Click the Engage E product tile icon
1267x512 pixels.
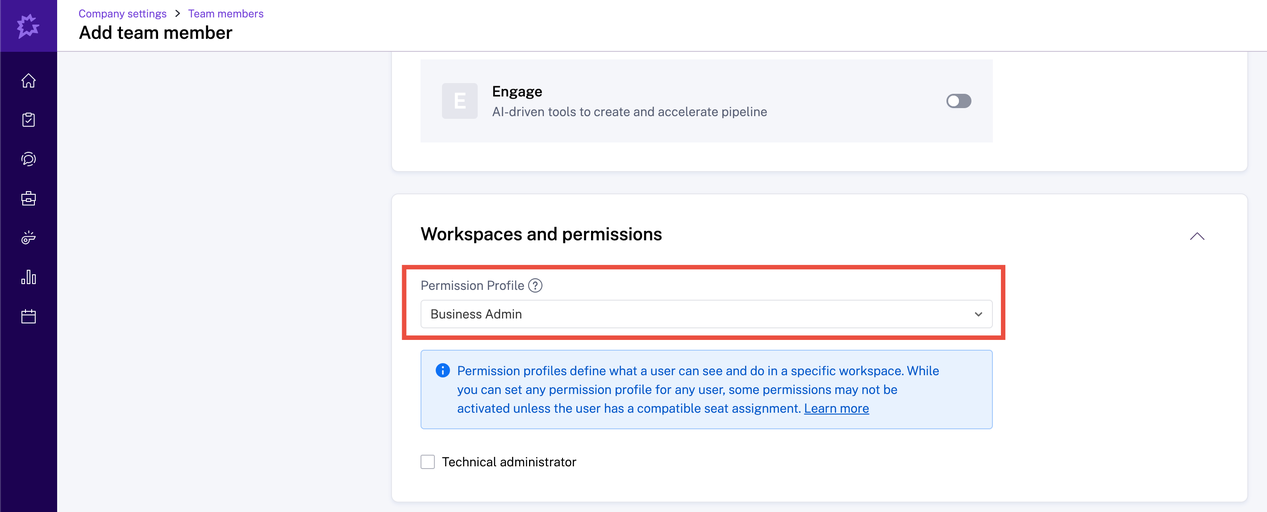(459, 101)
